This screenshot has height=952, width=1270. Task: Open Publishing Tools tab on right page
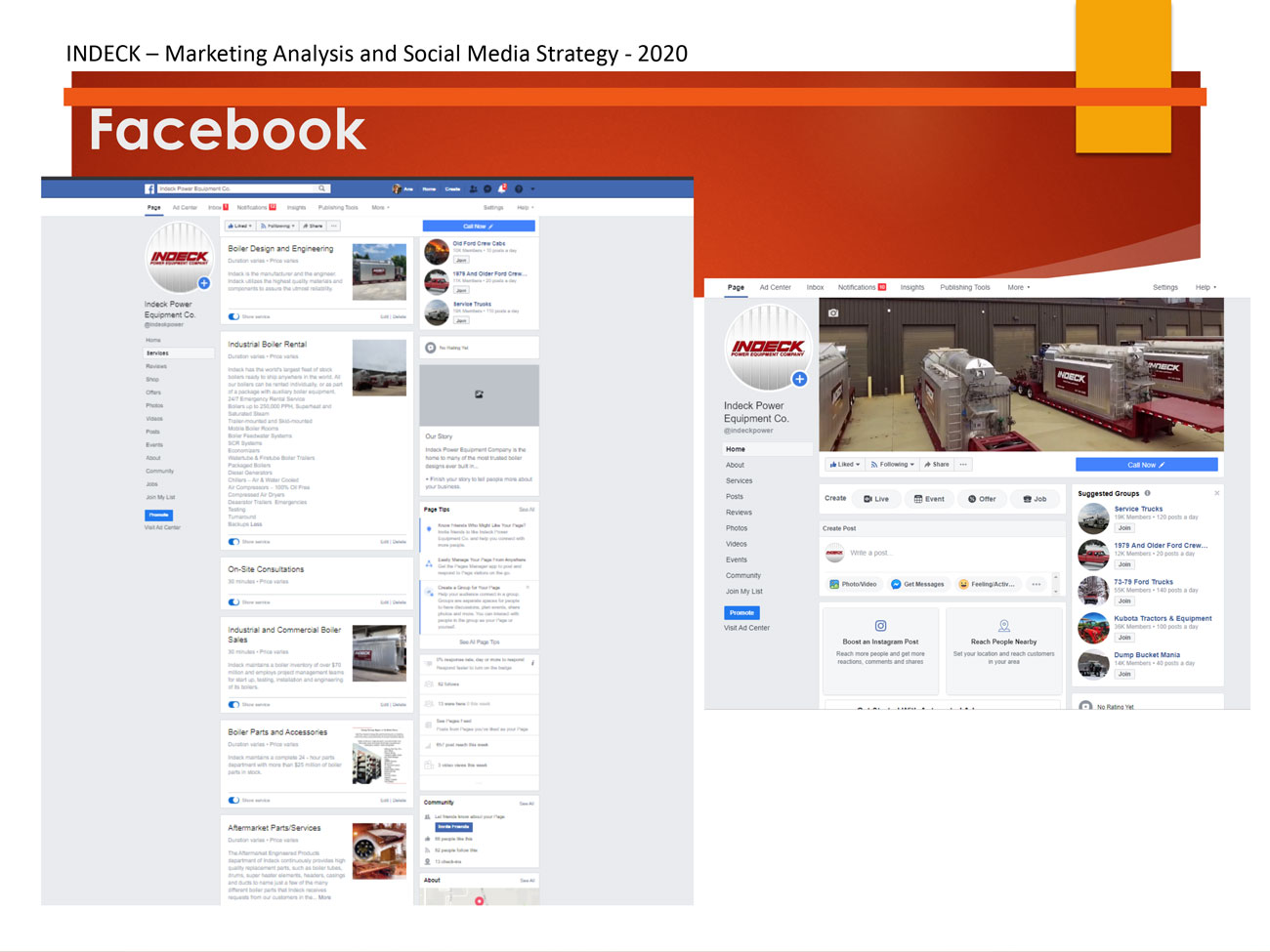(964, 288)
